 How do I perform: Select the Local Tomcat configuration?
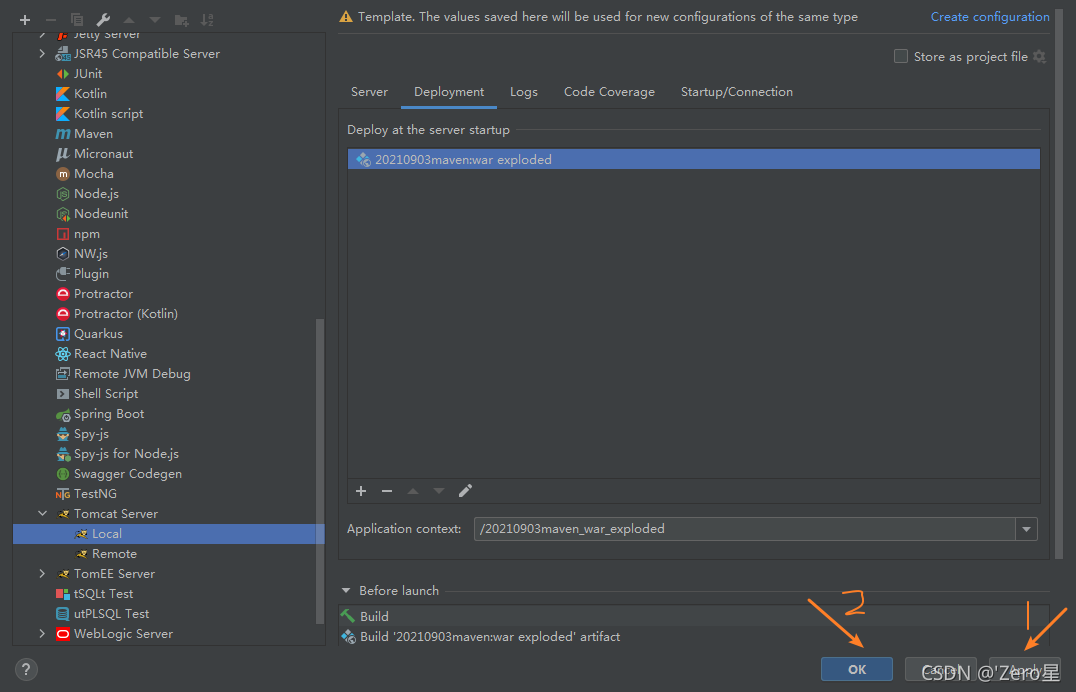[x=168, y=534]
